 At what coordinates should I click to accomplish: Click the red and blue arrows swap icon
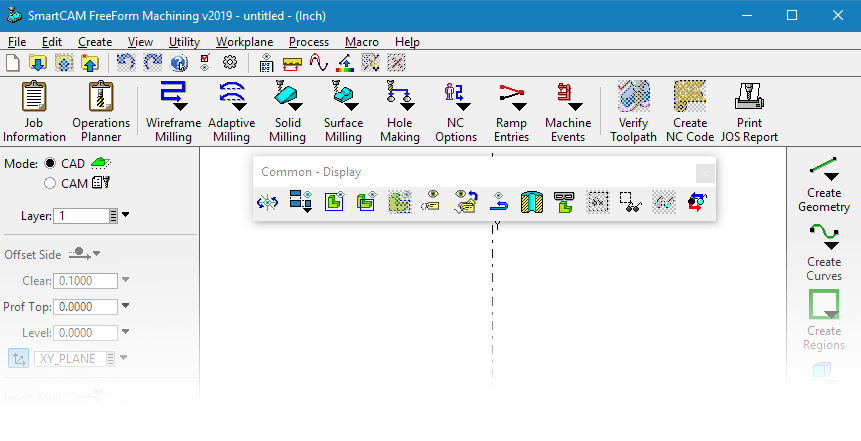pos(697,202)
